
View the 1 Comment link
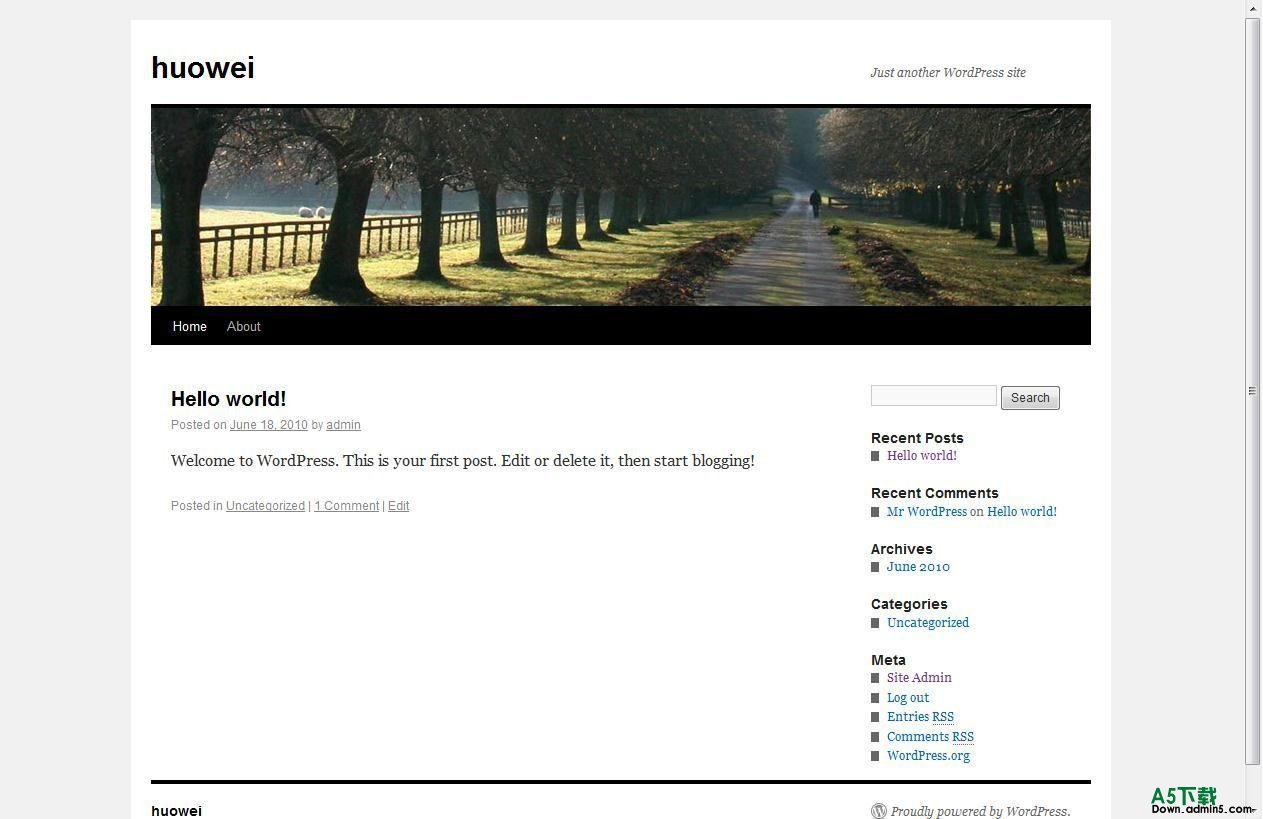[346, 505]
